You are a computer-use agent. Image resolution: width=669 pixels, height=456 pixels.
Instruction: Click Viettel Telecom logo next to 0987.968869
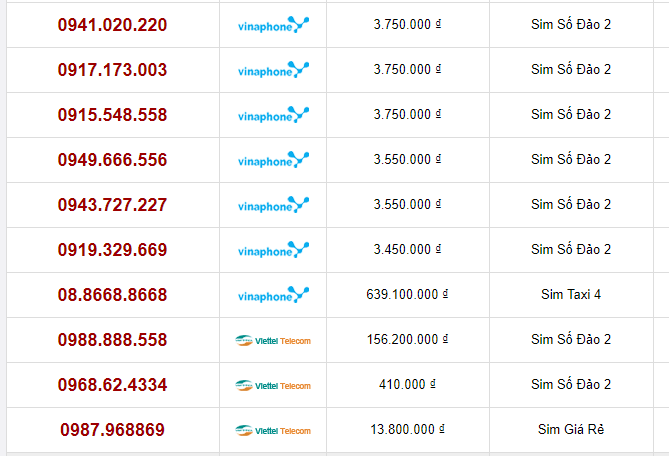pos(273,430)
